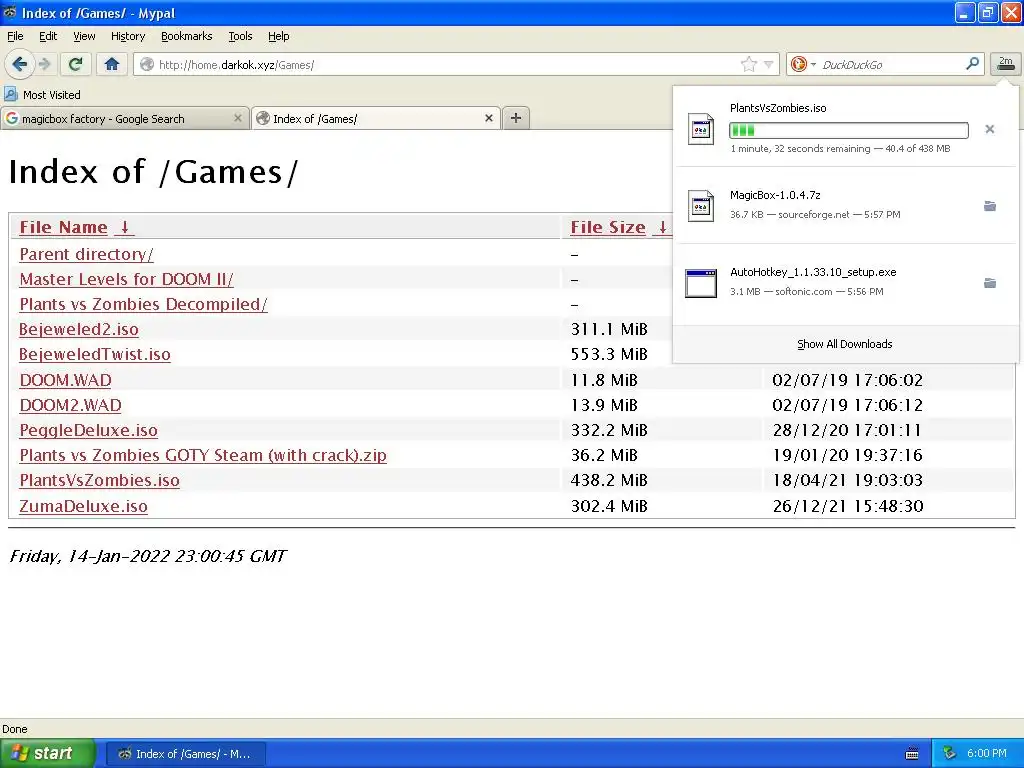Bookmark this page with the star icon

[748, 64]
